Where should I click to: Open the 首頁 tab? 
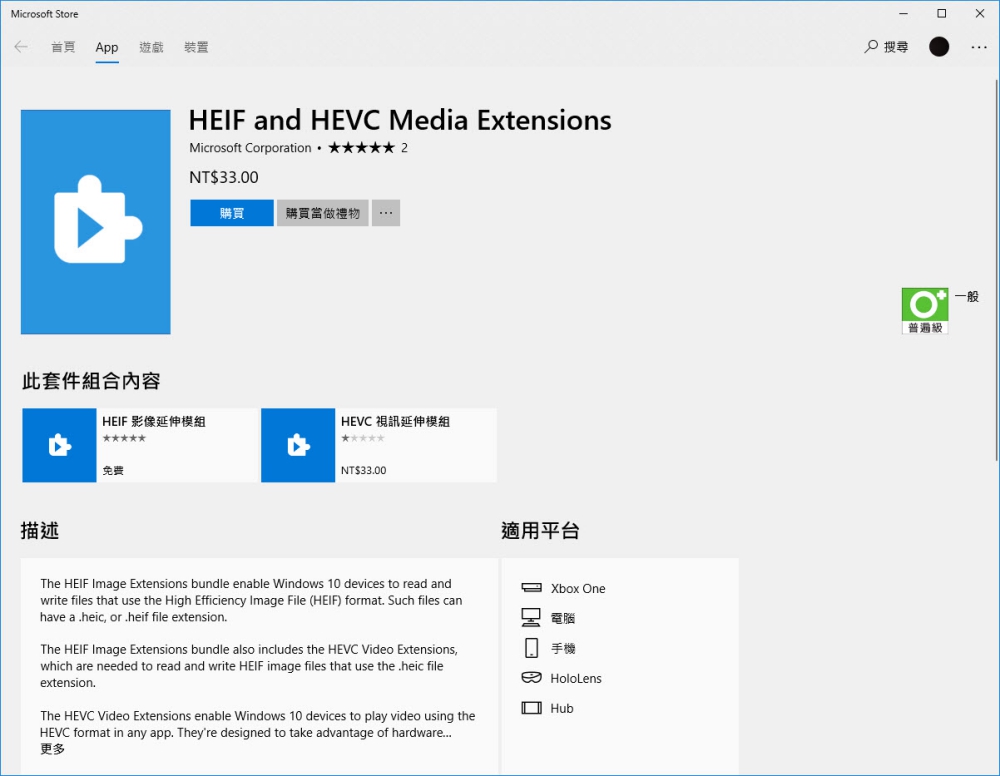(63, 47)
